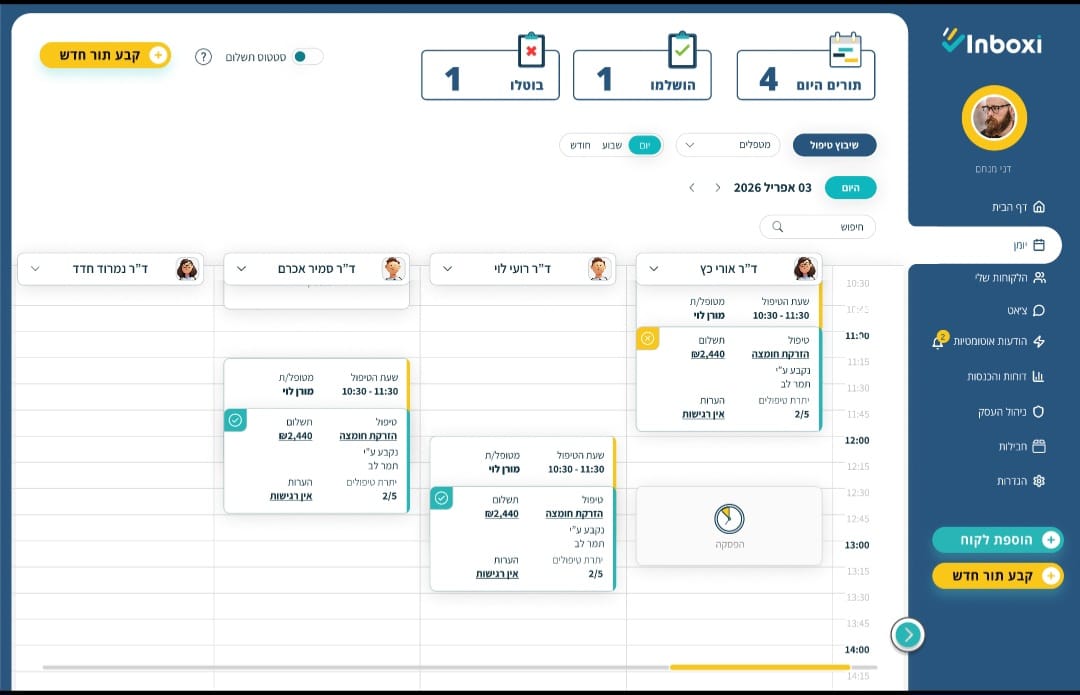Click the teal round arrow sidebar collapse button
The image size is (1080, 695).
point(907,634)
